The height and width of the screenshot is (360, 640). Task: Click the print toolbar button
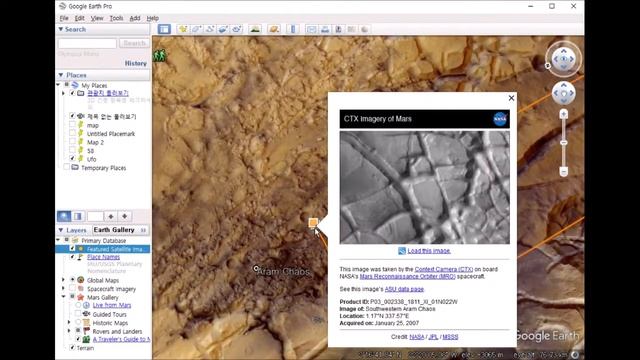pos(325,29)
